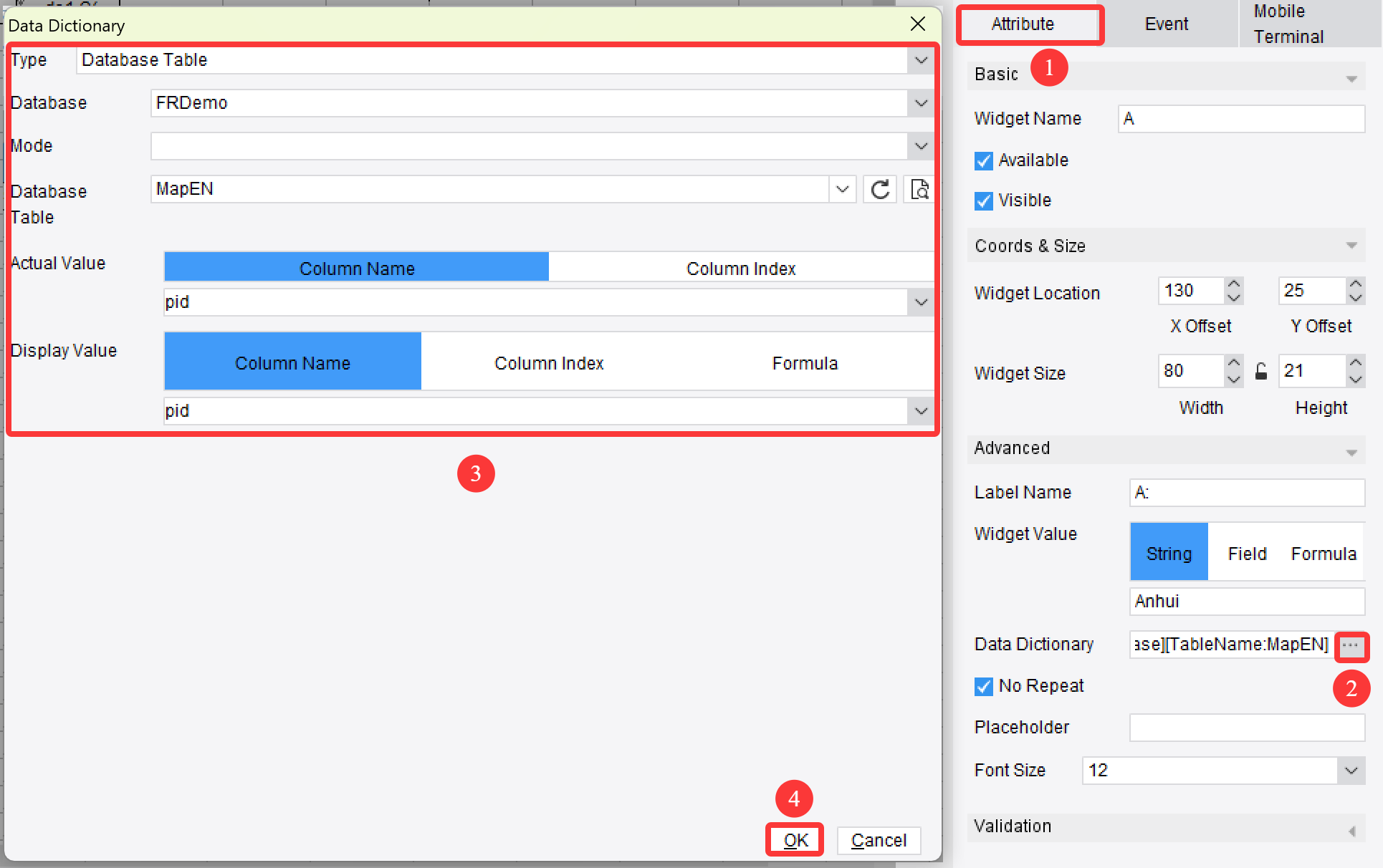Disable the Visible checkbox
Image resolution: width=1383 pixels, height=868 pixels.
pyautogui.click(x=983, y=201)
